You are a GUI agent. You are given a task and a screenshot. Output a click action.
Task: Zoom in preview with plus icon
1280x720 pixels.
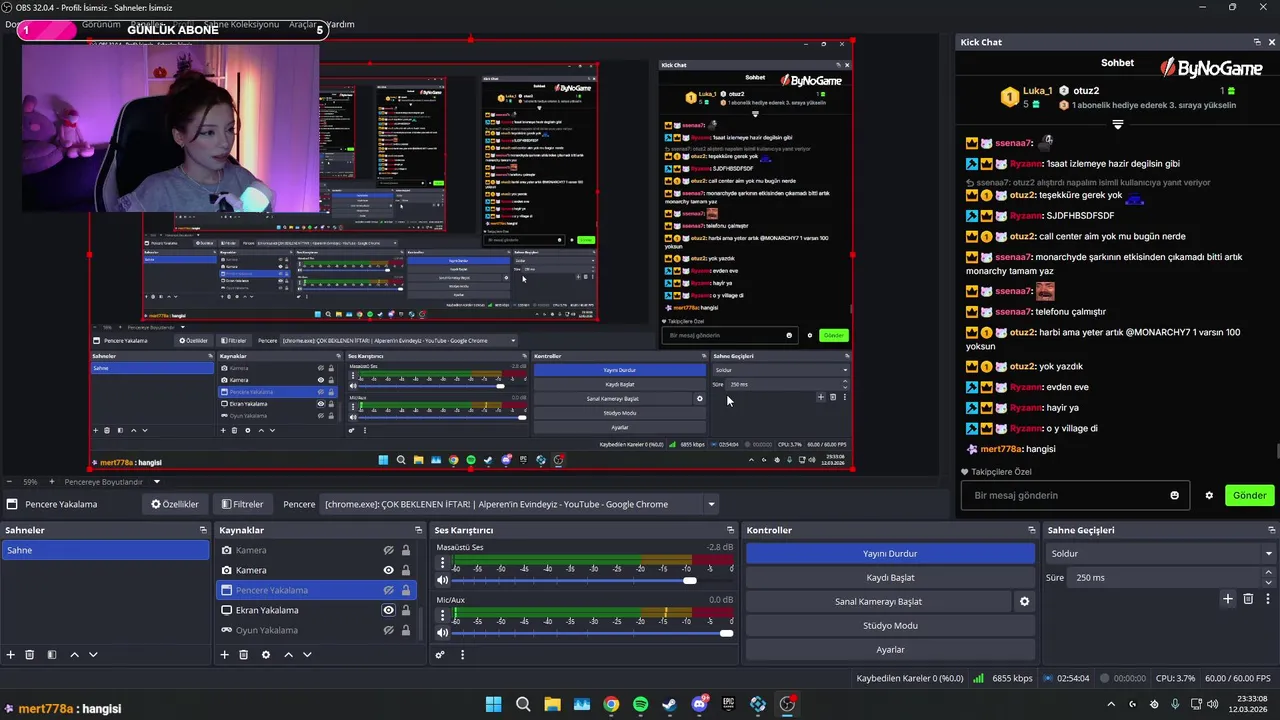54,482
